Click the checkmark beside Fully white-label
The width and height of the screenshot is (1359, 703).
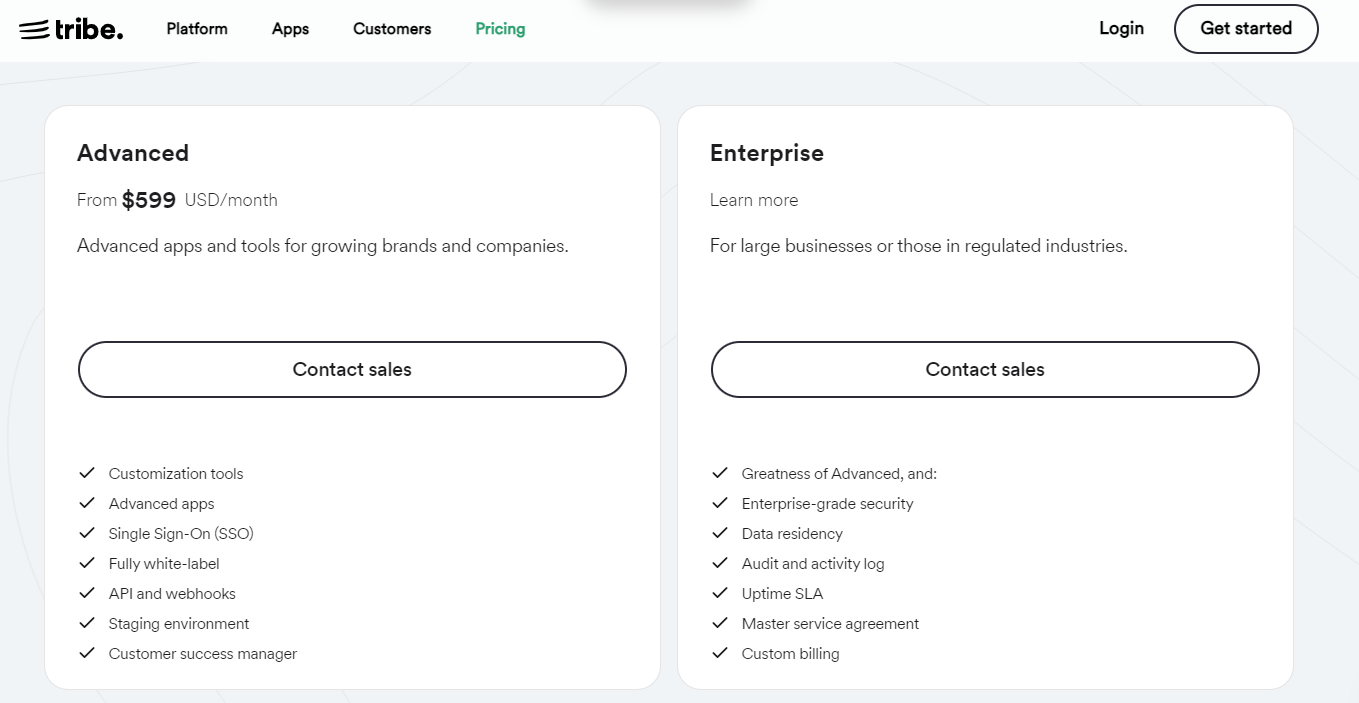click(87, 563)
